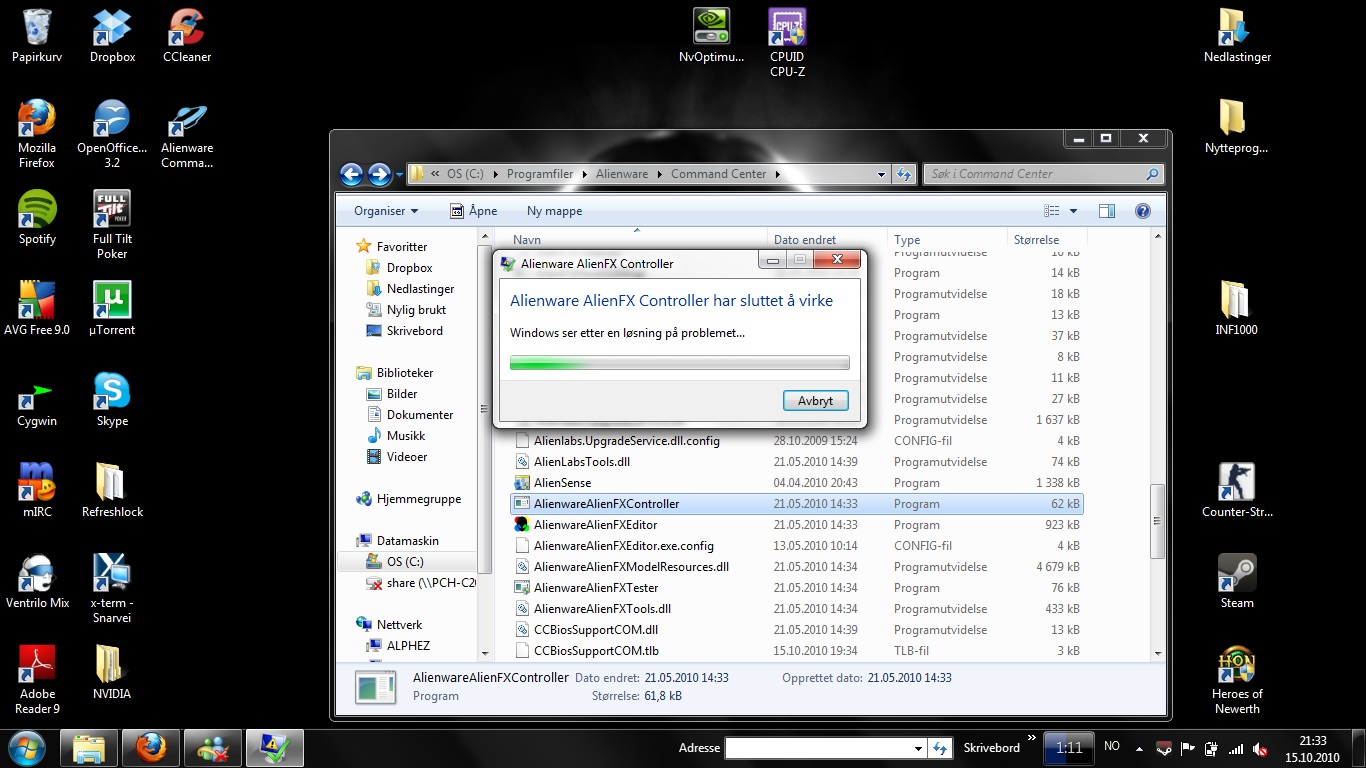Viewport: 1366px width, 768px height.
Task: Select Dokumenter under Biblioteker
Action: [x=420, y=415]
